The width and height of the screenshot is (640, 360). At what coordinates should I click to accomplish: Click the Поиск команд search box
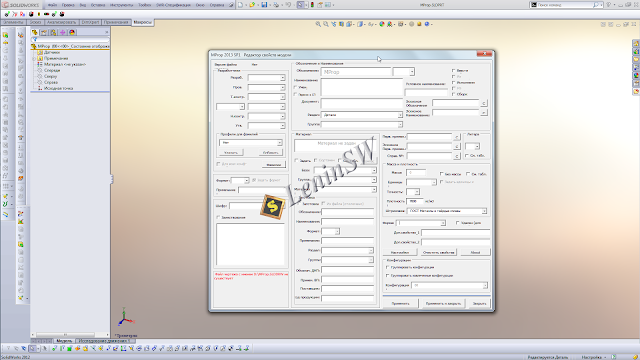click(567, 5)
